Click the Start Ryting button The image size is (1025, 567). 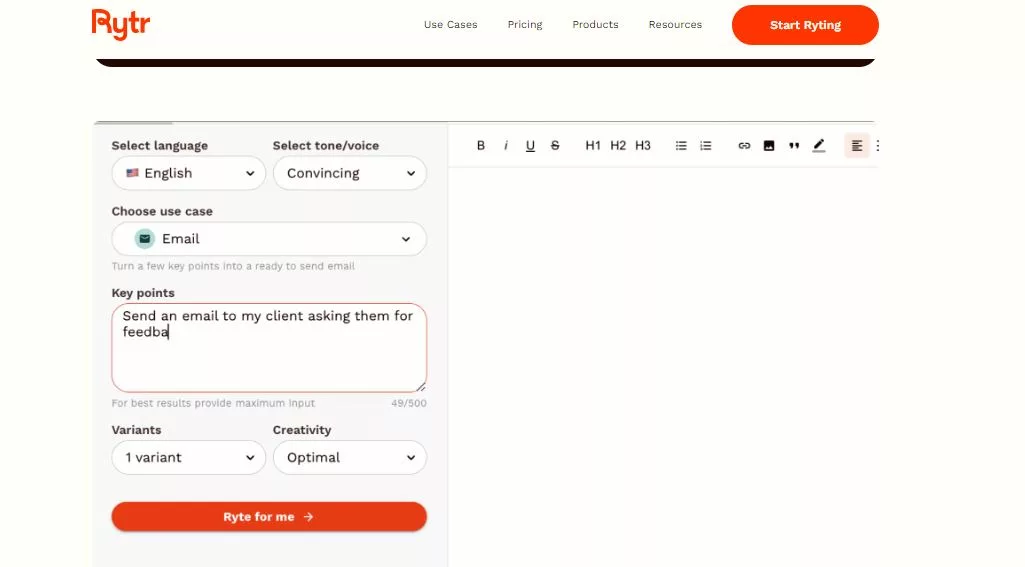805,25
